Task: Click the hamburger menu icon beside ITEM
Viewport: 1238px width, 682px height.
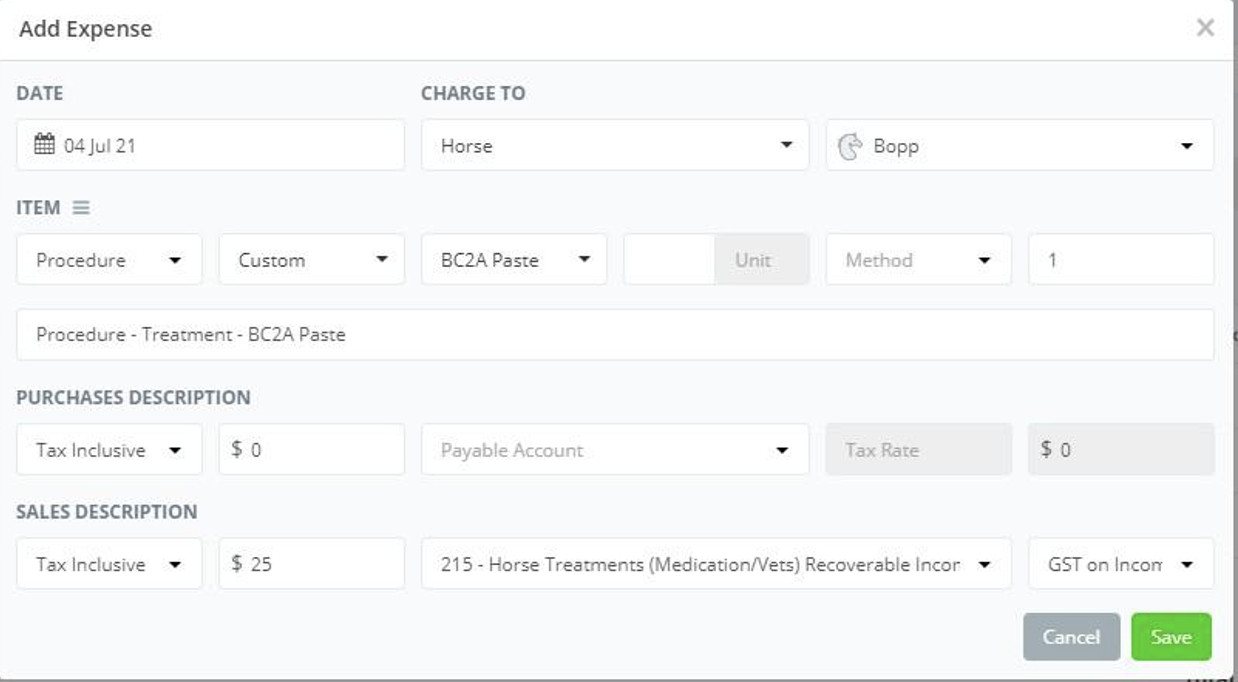Action: coord(81,208)
